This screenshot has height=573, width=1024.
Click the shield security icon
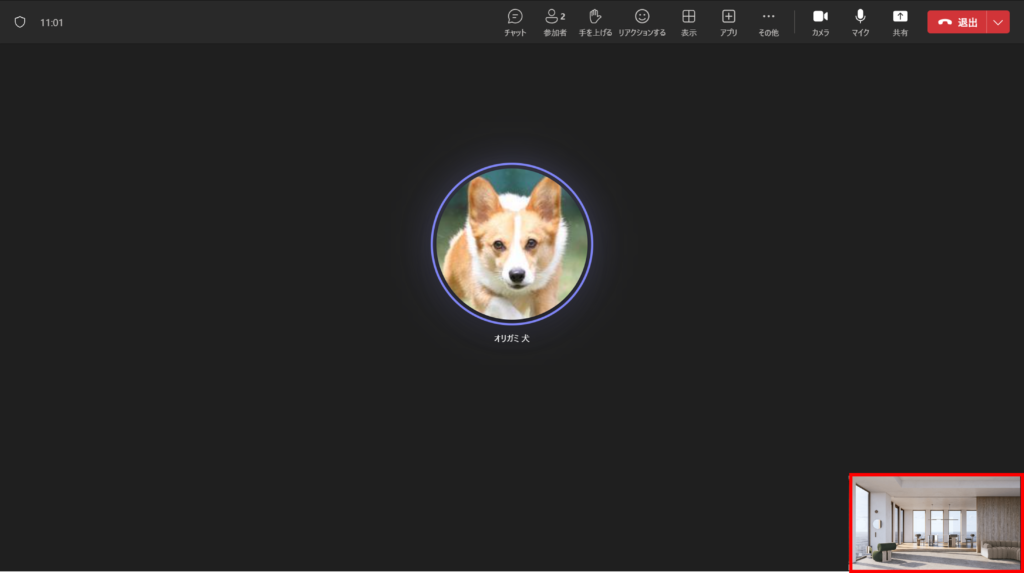pos(19,21)
